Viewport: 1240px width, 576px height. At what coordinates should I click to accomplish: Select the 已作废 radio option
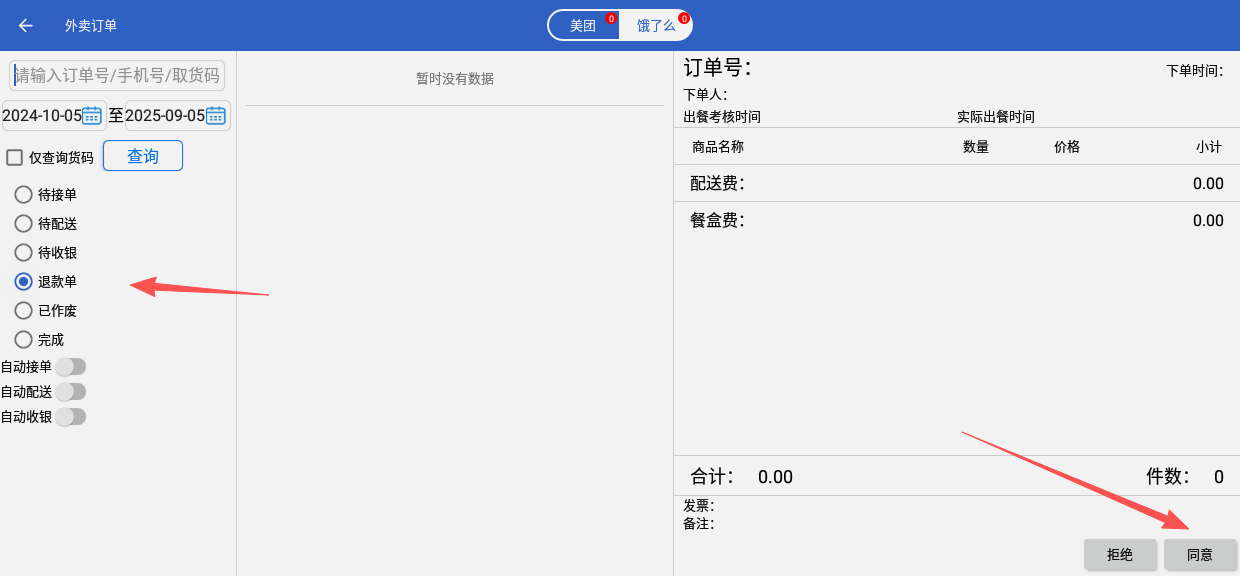pyautogui.click(x=24, y=310)
